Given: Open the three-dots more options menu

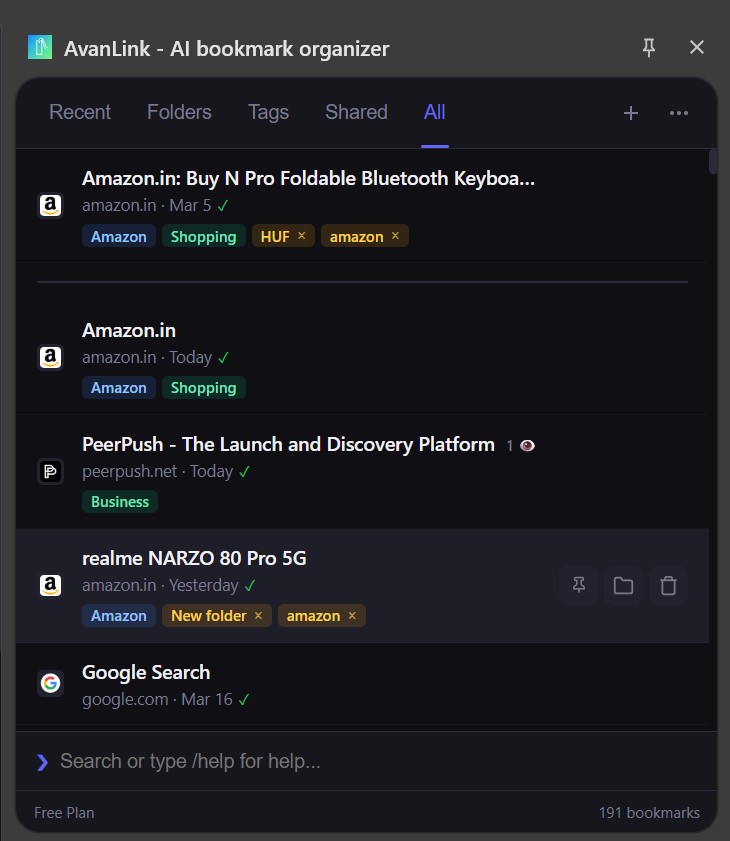Looking at the screenshot, I should [679, 113].
